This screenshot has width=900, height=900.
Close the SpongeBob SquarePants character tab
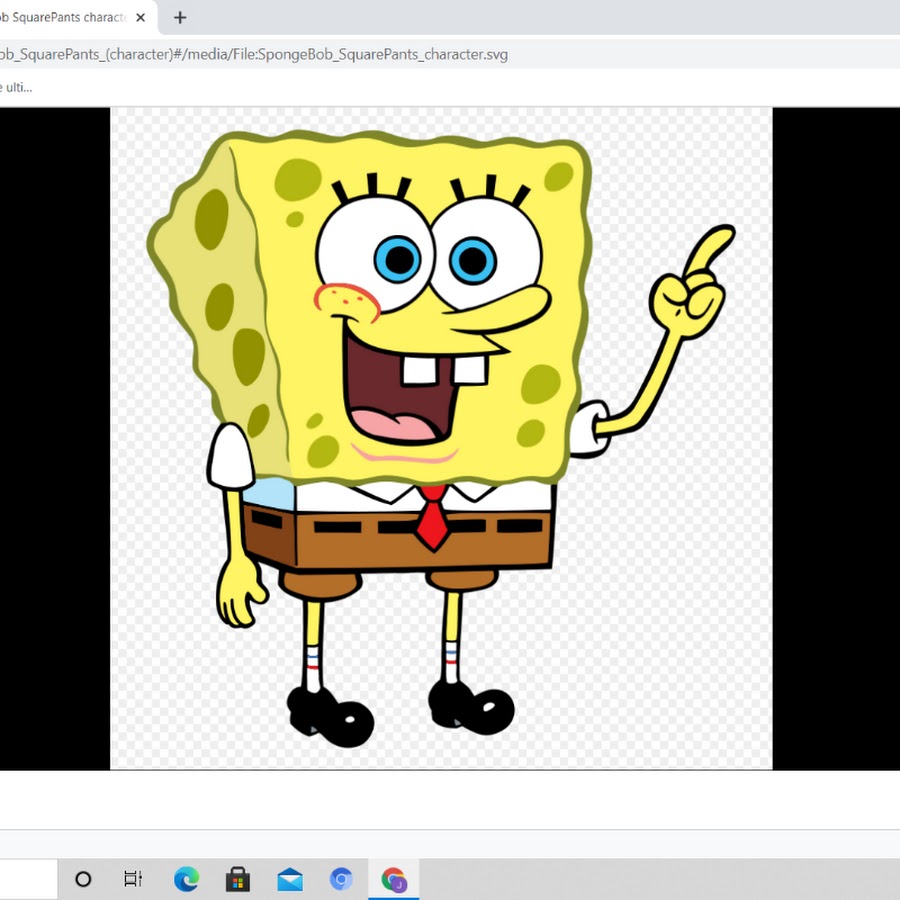[x=141, y=18]
